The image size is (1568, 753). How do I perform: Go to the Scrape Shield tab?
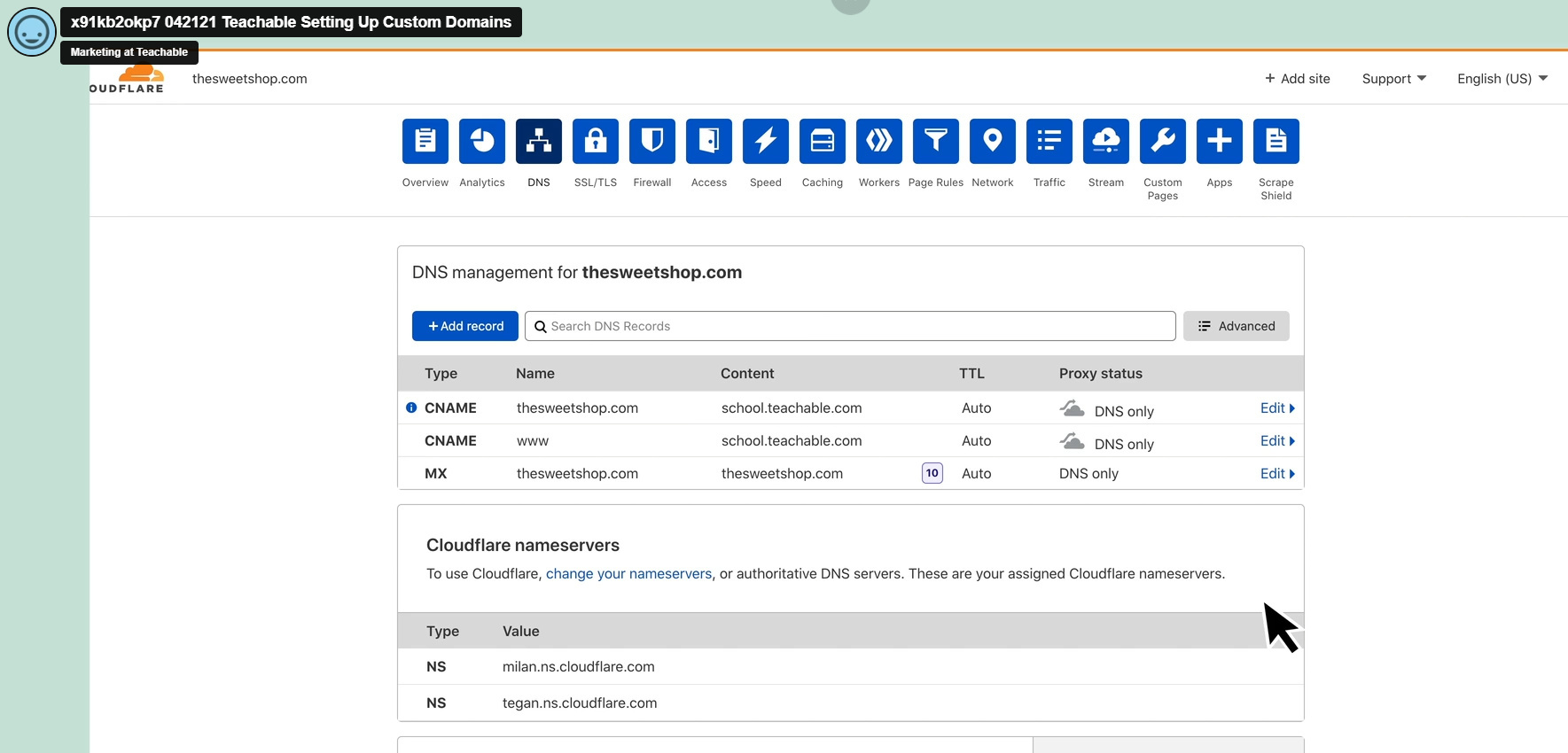pos(1276,141)
